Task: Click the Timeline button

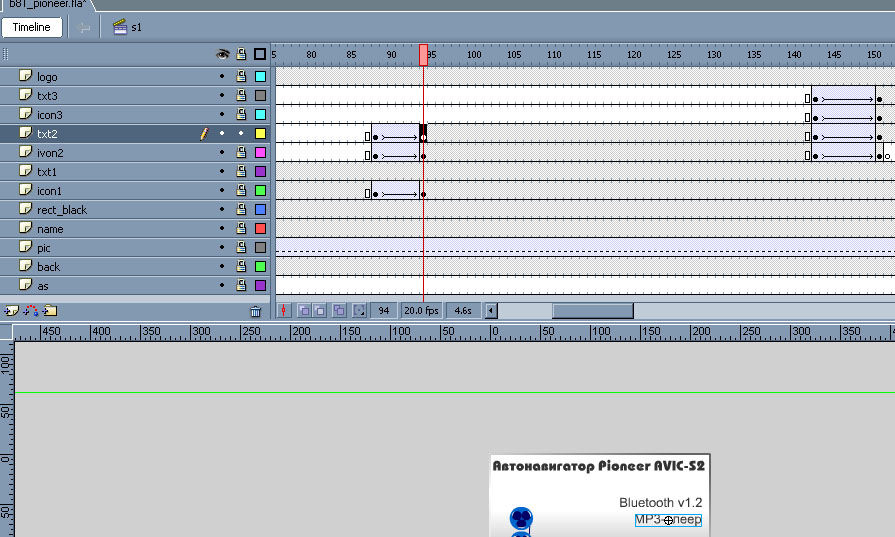Action: [x=31, y=27]
